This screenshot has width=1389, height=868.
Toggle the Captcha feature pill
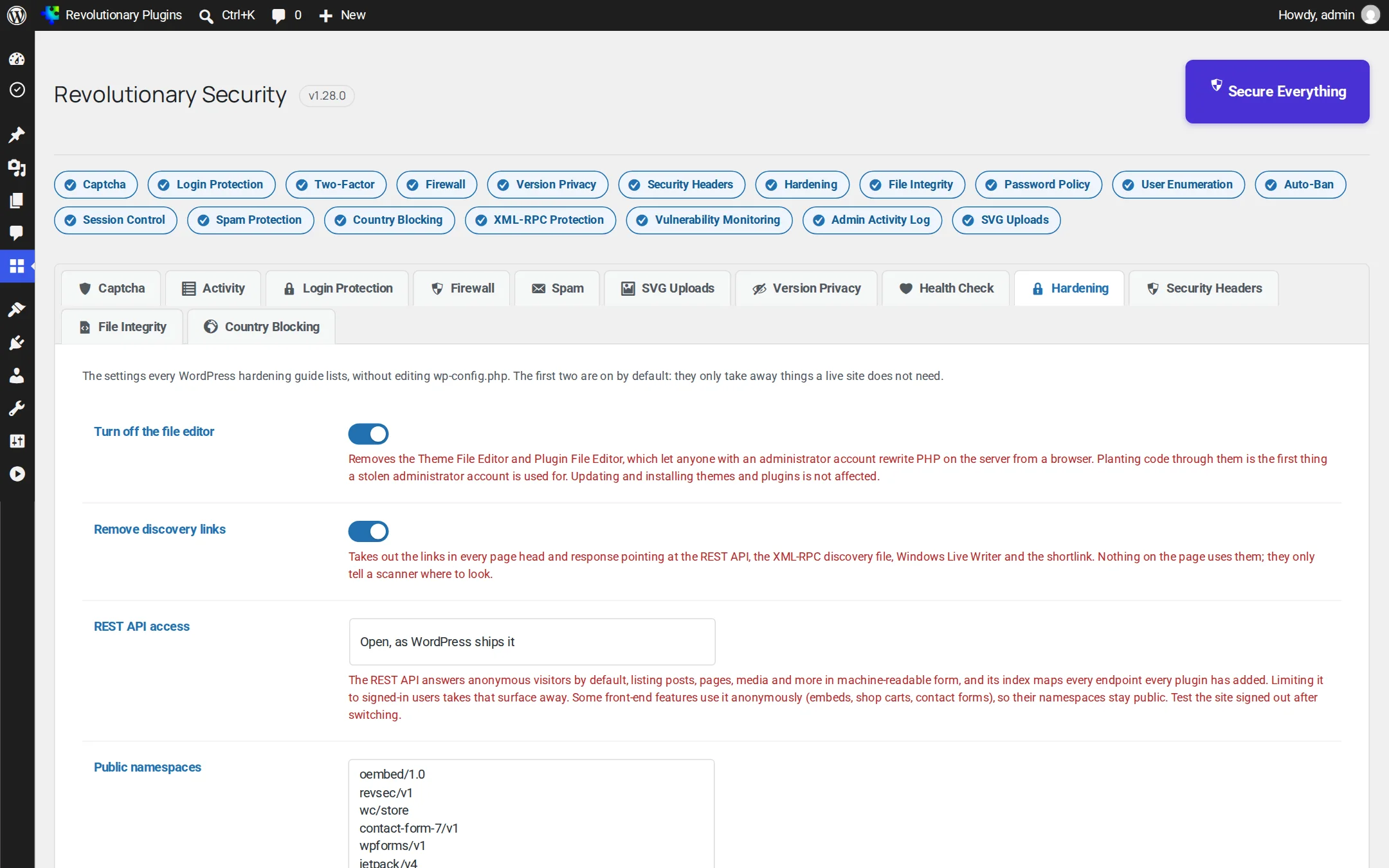click(96, 185)
